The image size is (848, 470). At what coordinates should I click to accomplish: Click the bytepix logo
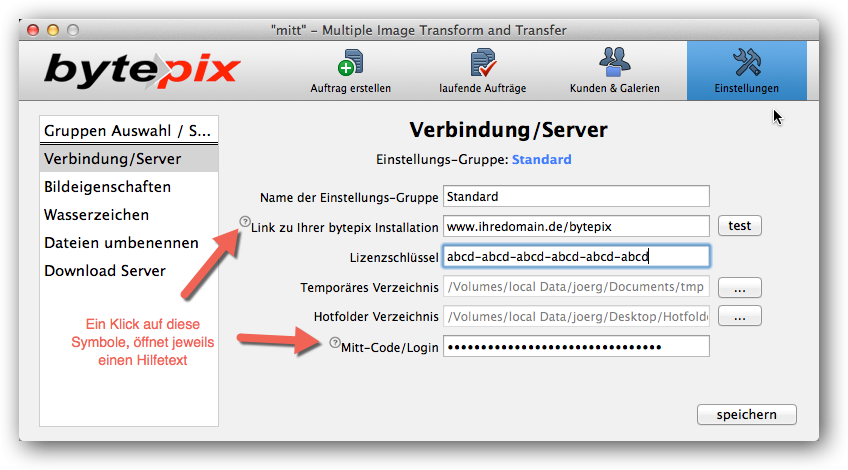[142, 71]
